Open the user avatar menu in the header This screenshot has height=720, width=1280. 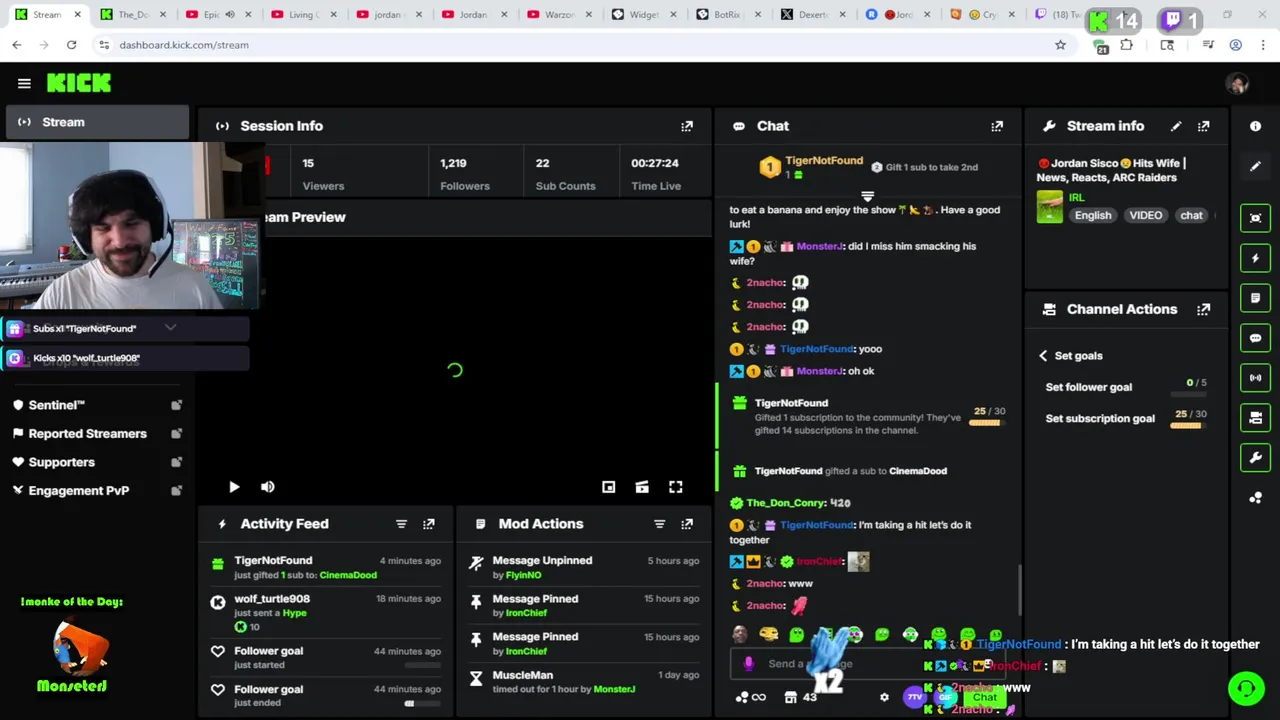tap(1238, 84)
